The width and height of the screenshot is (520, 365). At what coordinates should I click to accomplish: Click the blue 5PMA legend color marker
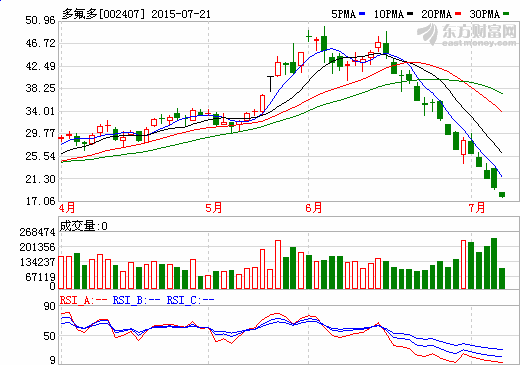coord(362,14)
